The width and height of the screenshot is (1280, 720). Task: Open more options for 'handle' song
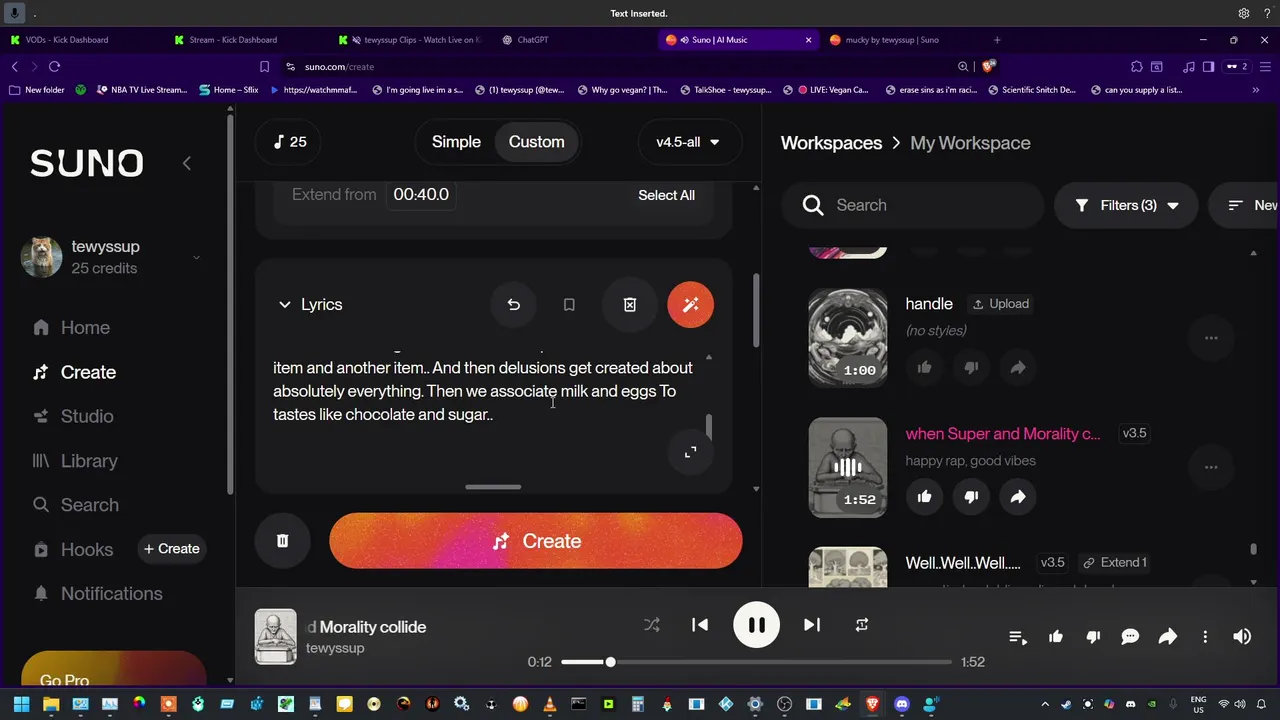(1211, 338)
